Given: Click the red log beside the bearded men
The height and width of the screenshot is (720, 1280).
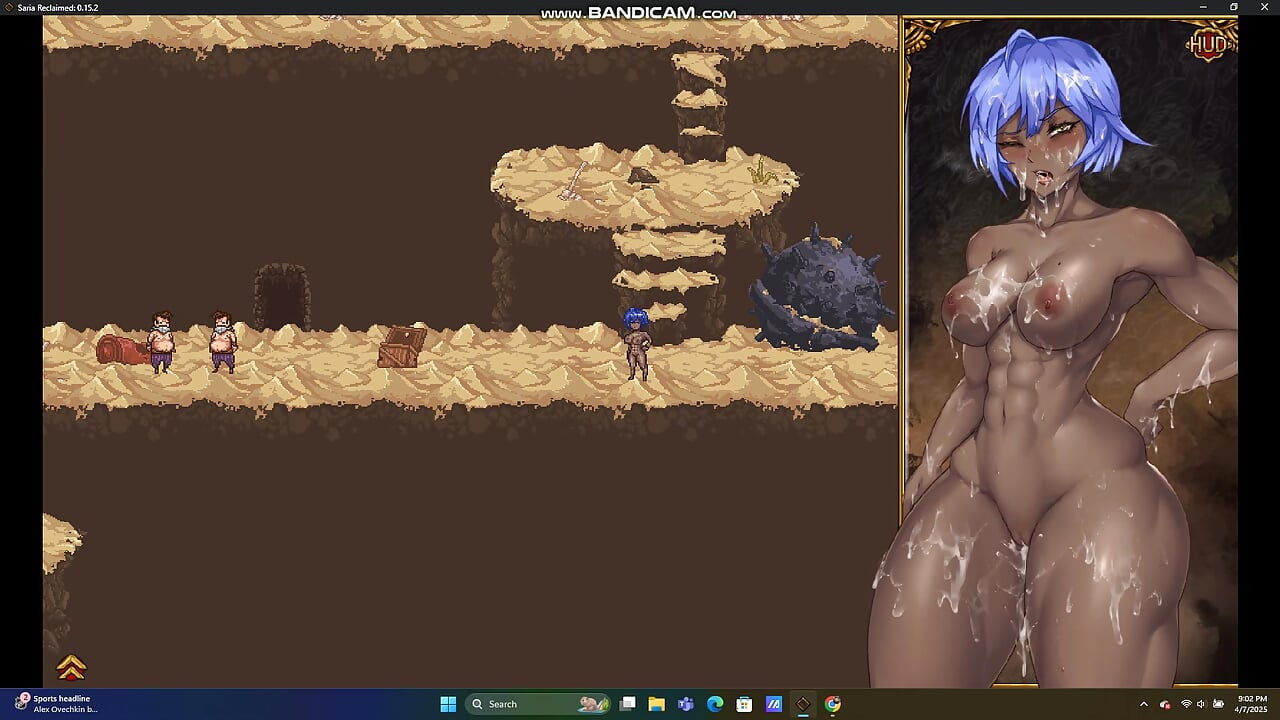Looking at the screenshot, I should 120,349.
